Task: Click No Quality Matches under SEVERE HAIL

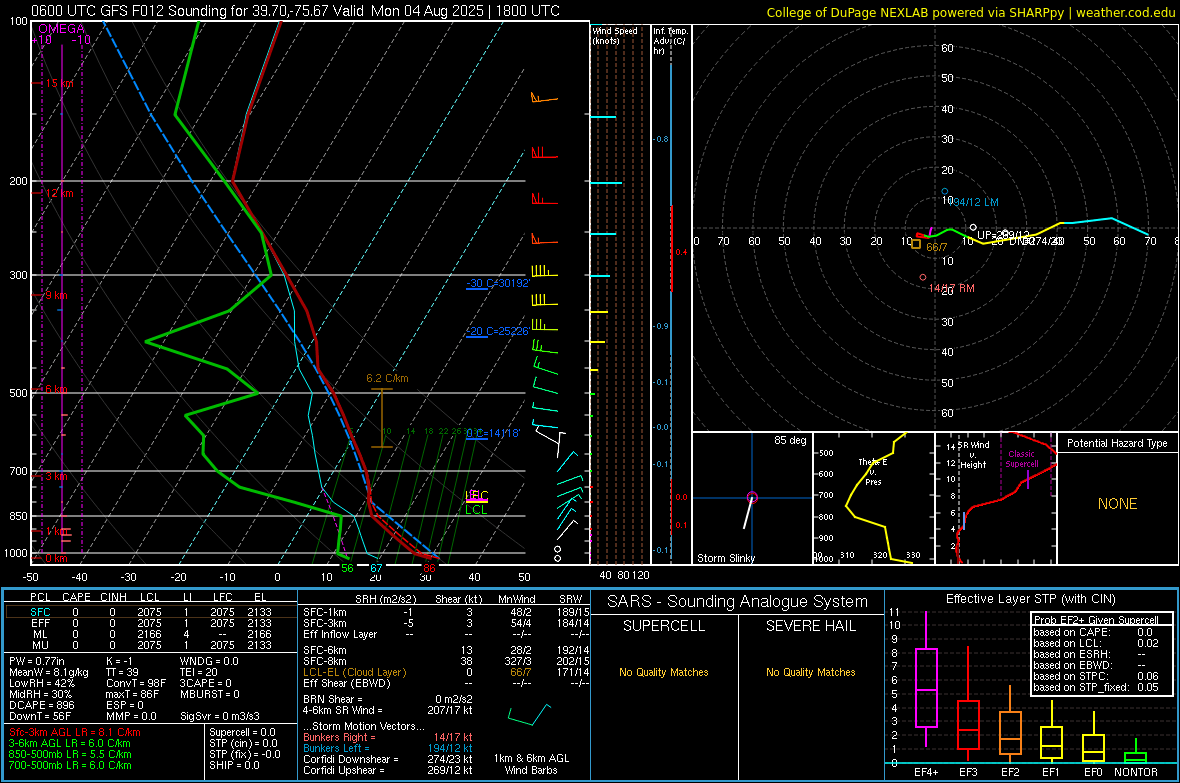Action: pyautogui.click(x=810, y=672)
